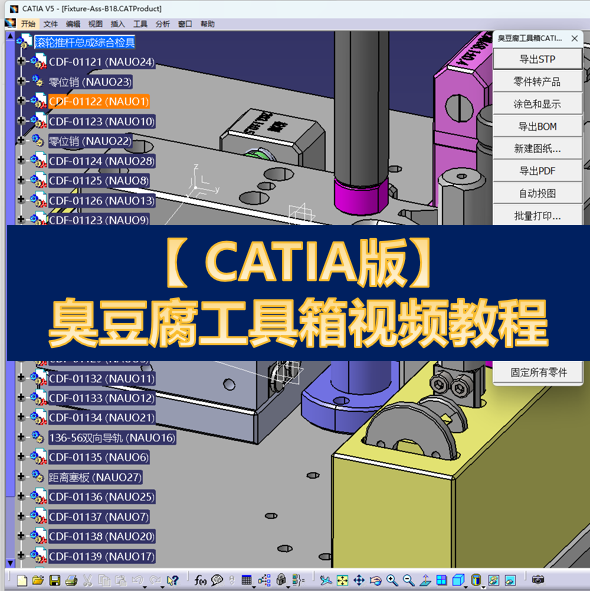Click the Paste icon
Screen dimensions: 590x591
[x=121, y=580]
